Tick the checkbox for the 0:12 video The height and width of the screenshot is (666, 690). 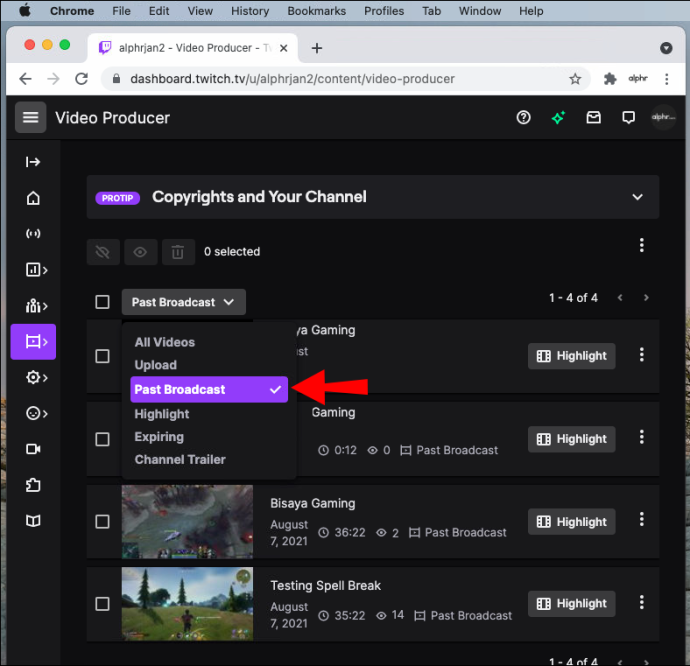click(x=103, y=439)
